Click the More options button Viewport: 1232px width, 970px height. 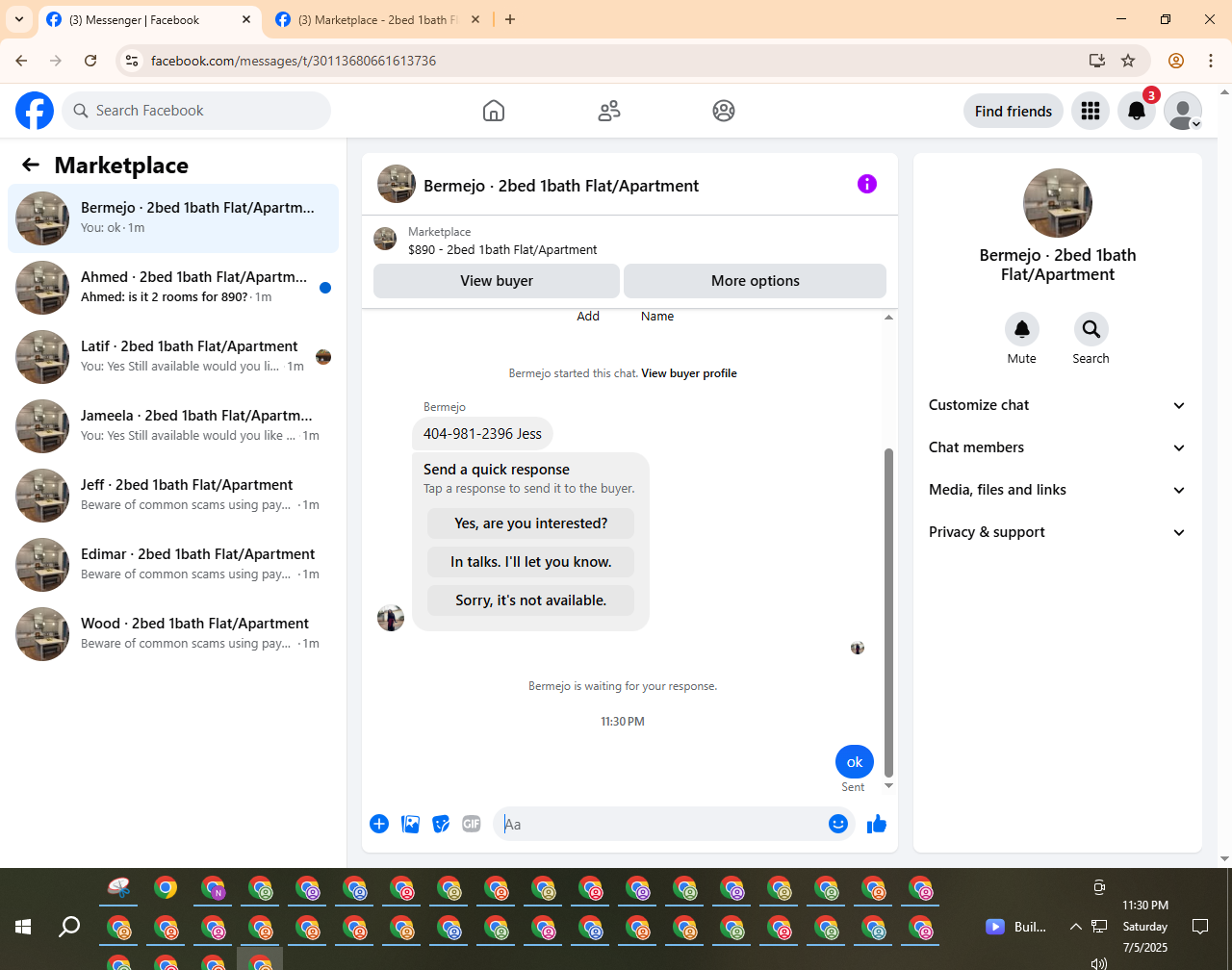(x=756, y=281)
